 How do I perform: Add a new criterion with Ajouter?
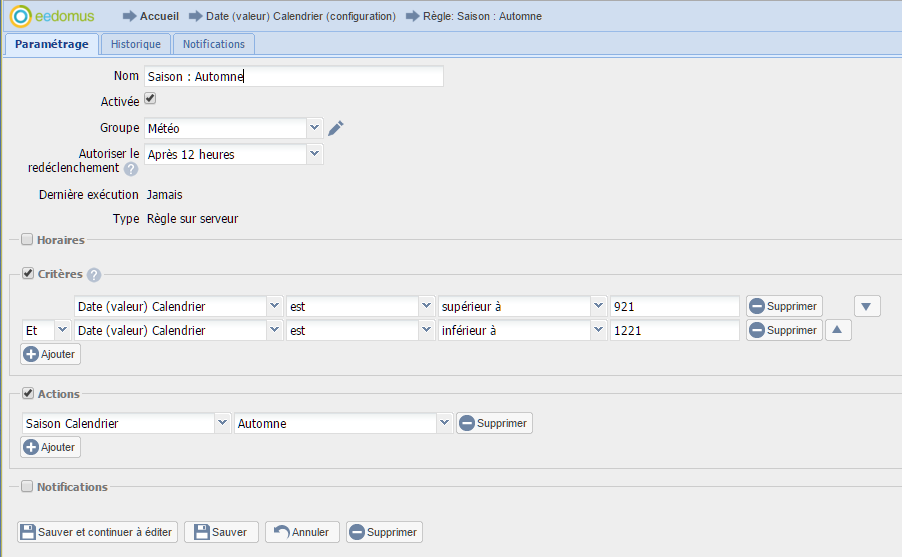pyautogui.click(x=50, y=354)
